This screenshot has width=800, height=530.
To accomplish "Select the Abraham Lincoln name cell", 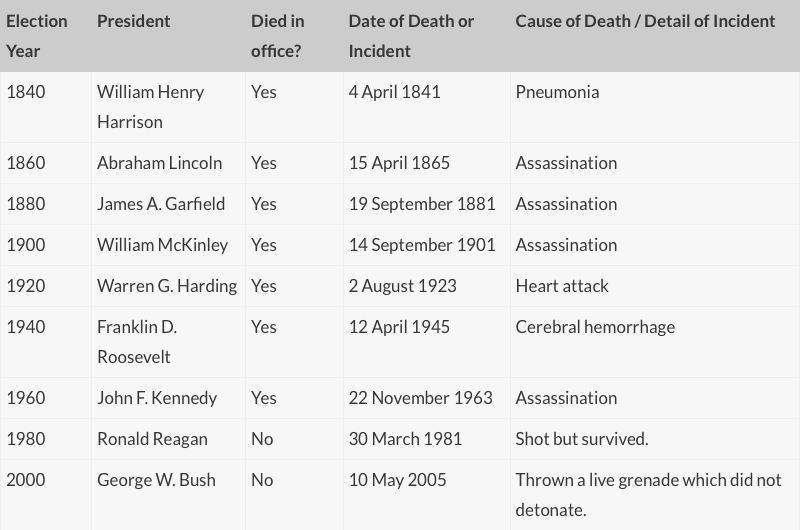I will click(159, 163).
